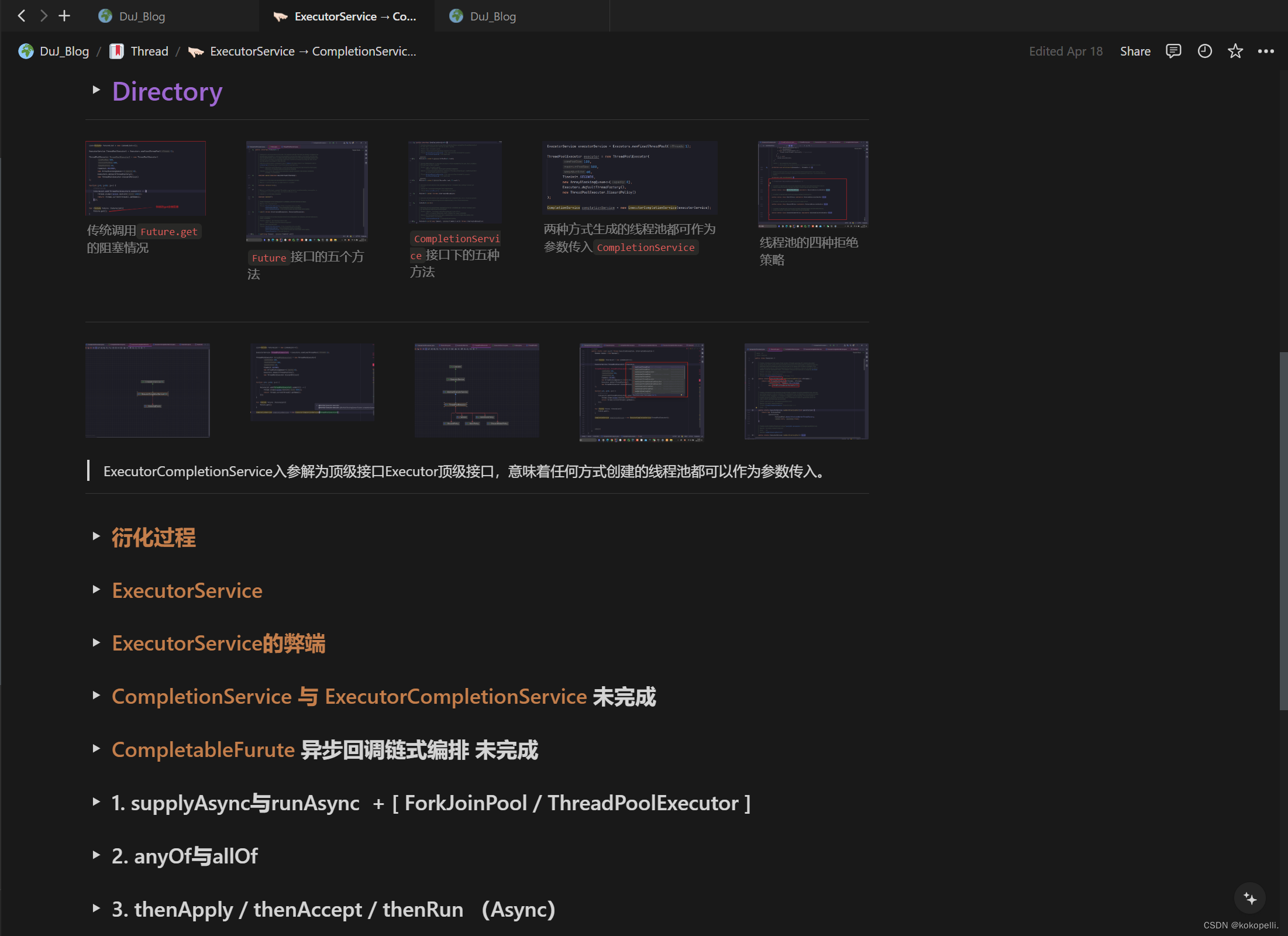Expand the 衍化过程 section
The height and width of the screenshot is (936, 1288).
(97, 536)
